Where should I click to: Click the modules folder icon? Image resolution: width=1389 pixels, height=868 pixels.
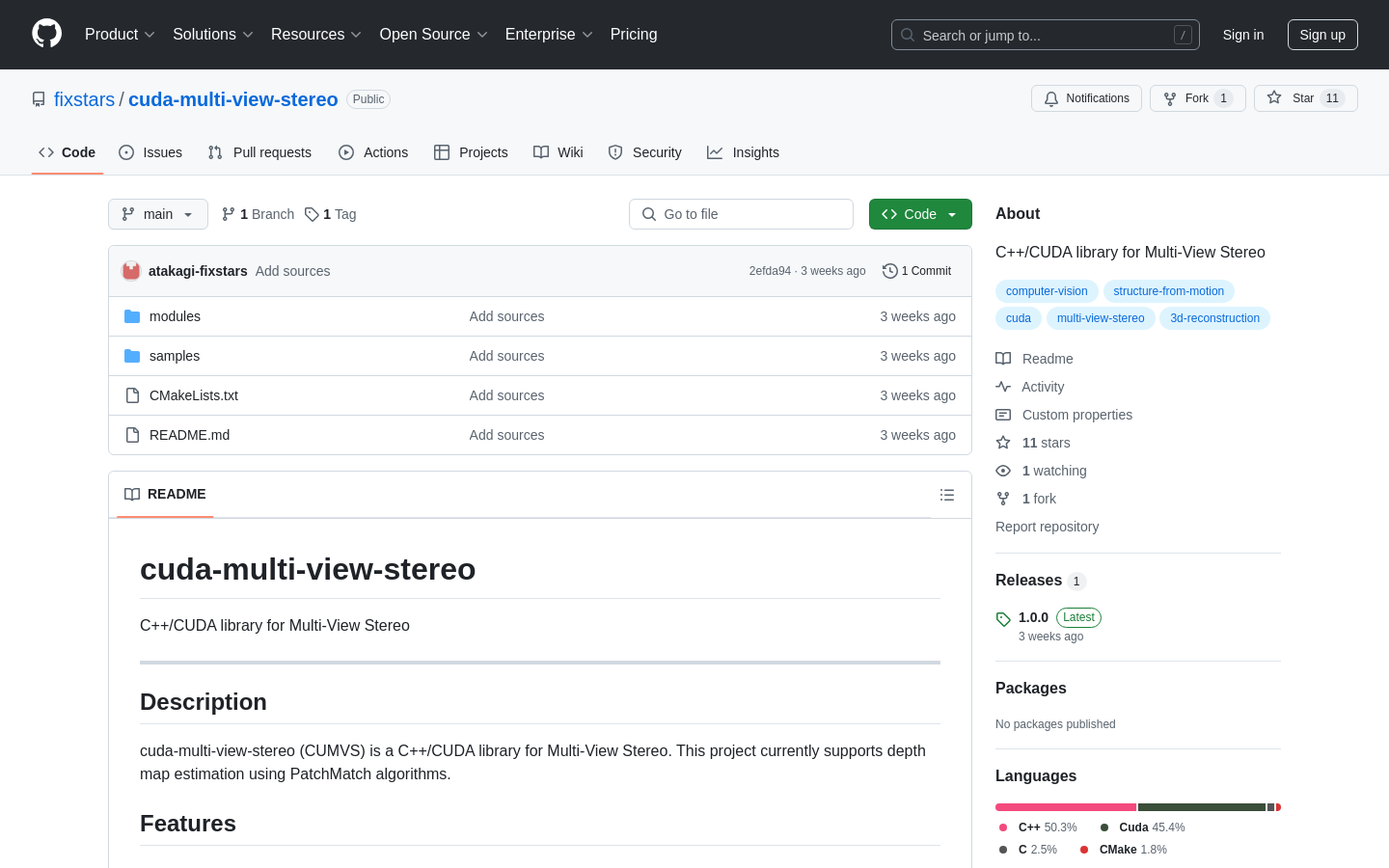click(x=132, y=316)
